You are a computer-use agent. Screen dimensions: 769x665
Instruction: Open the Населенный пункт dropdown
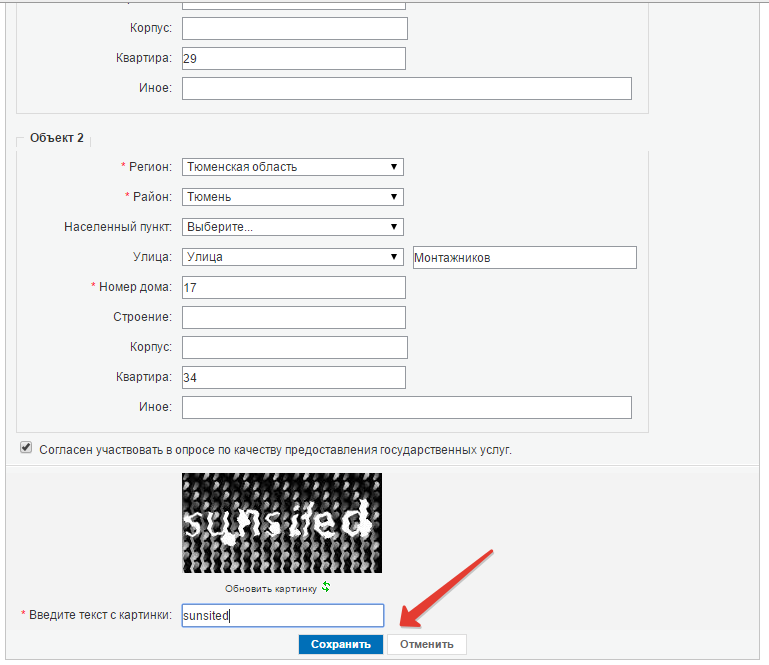(292, 227)
